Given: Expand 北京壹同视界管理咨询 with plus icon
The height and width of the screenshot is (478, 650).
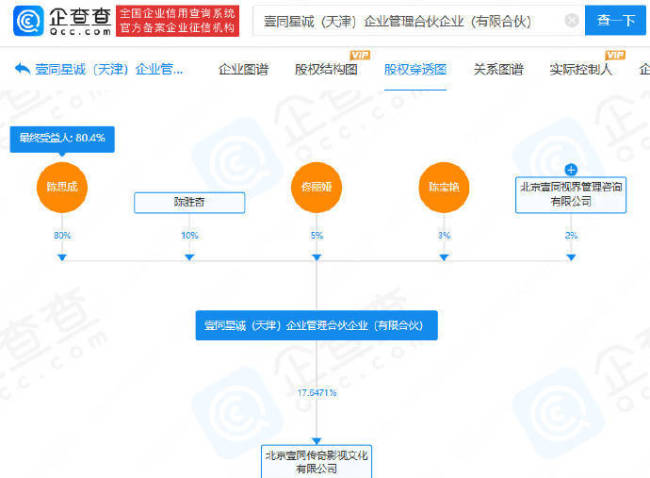Looking at the screenshot, I should (x=571, y=170).
